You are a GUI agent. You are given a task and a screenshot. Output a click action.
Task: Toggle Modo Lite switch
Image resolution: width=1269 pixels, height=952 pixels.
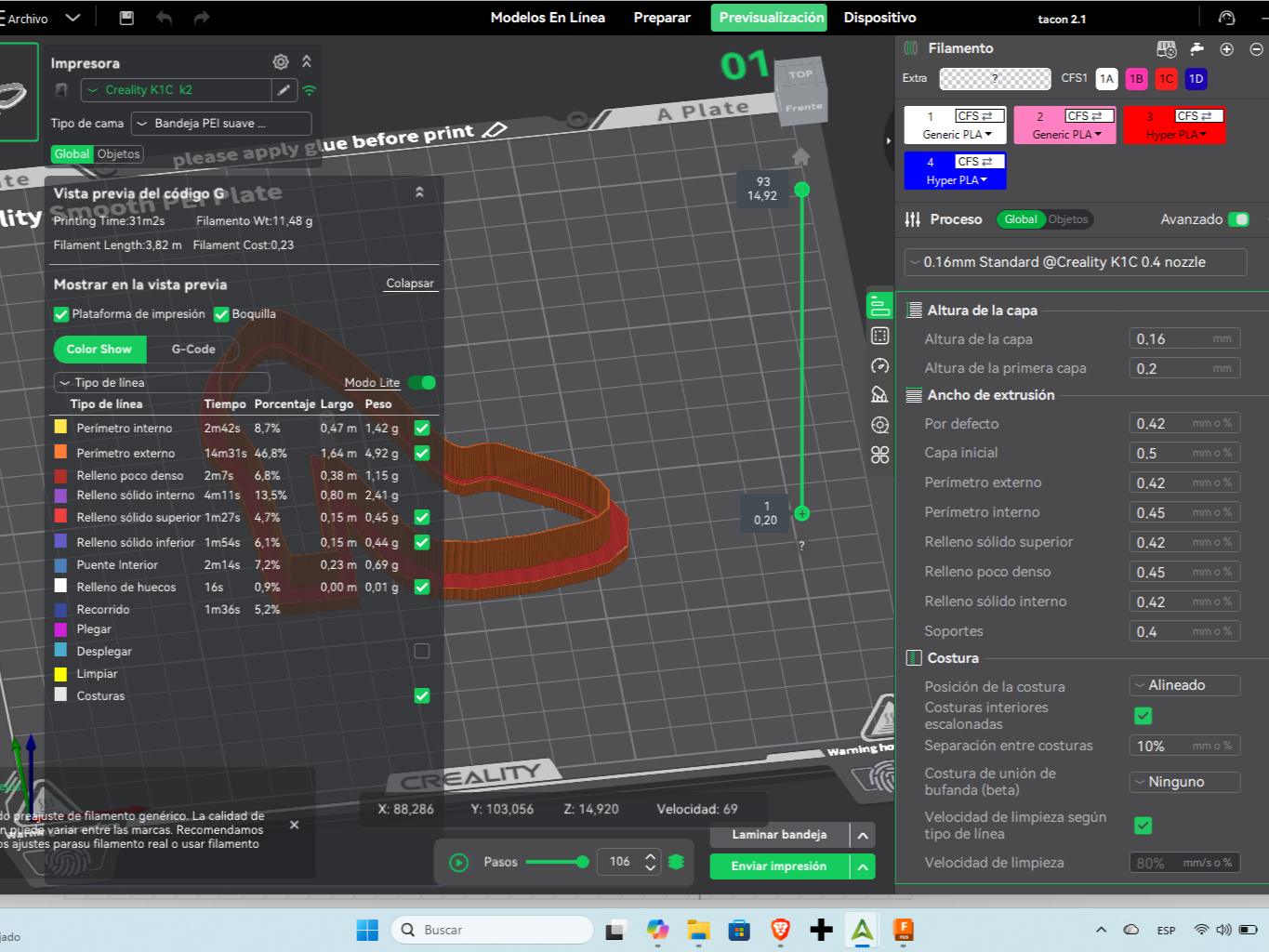click(422, 382)
